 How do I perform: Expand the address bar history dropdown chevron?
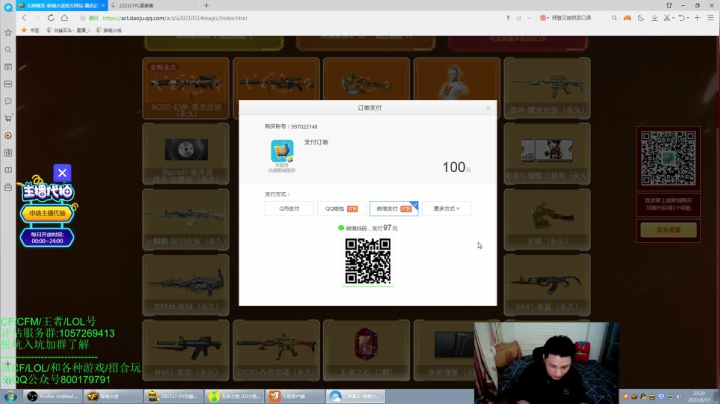click(x=529, y=18)
